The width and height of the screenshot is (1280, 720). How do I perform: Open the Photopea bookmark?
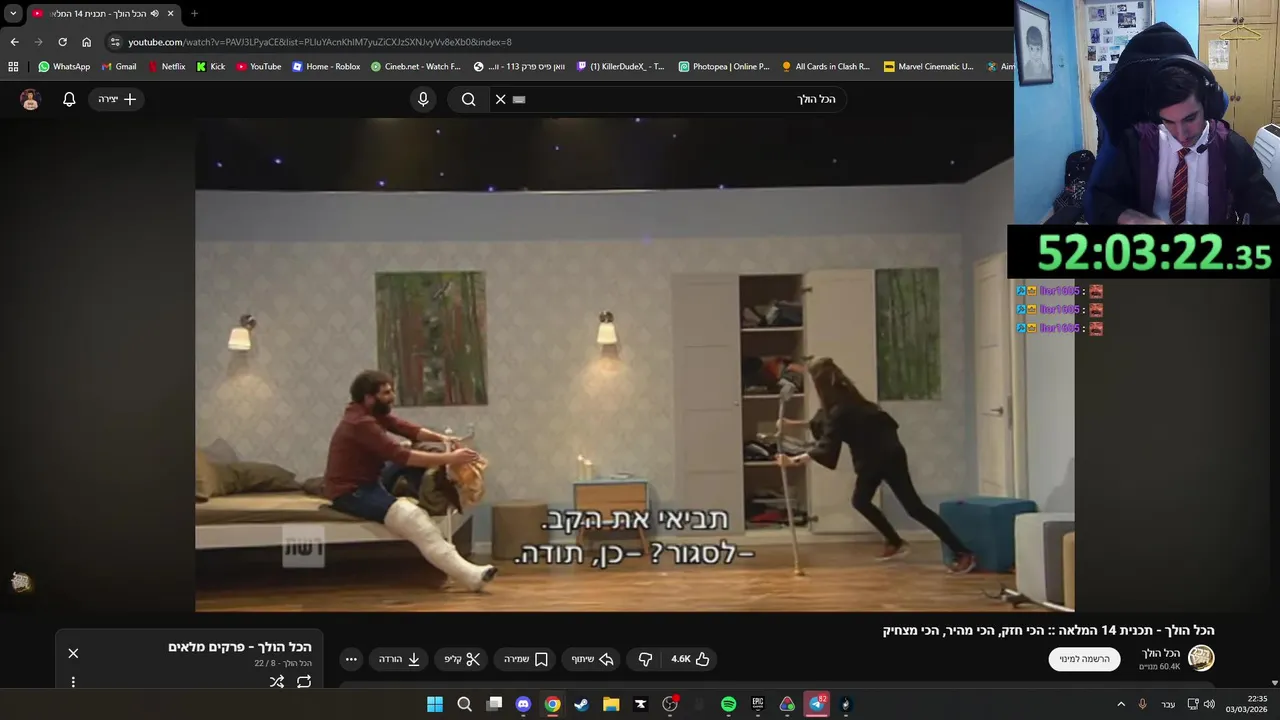click(724, 67)
